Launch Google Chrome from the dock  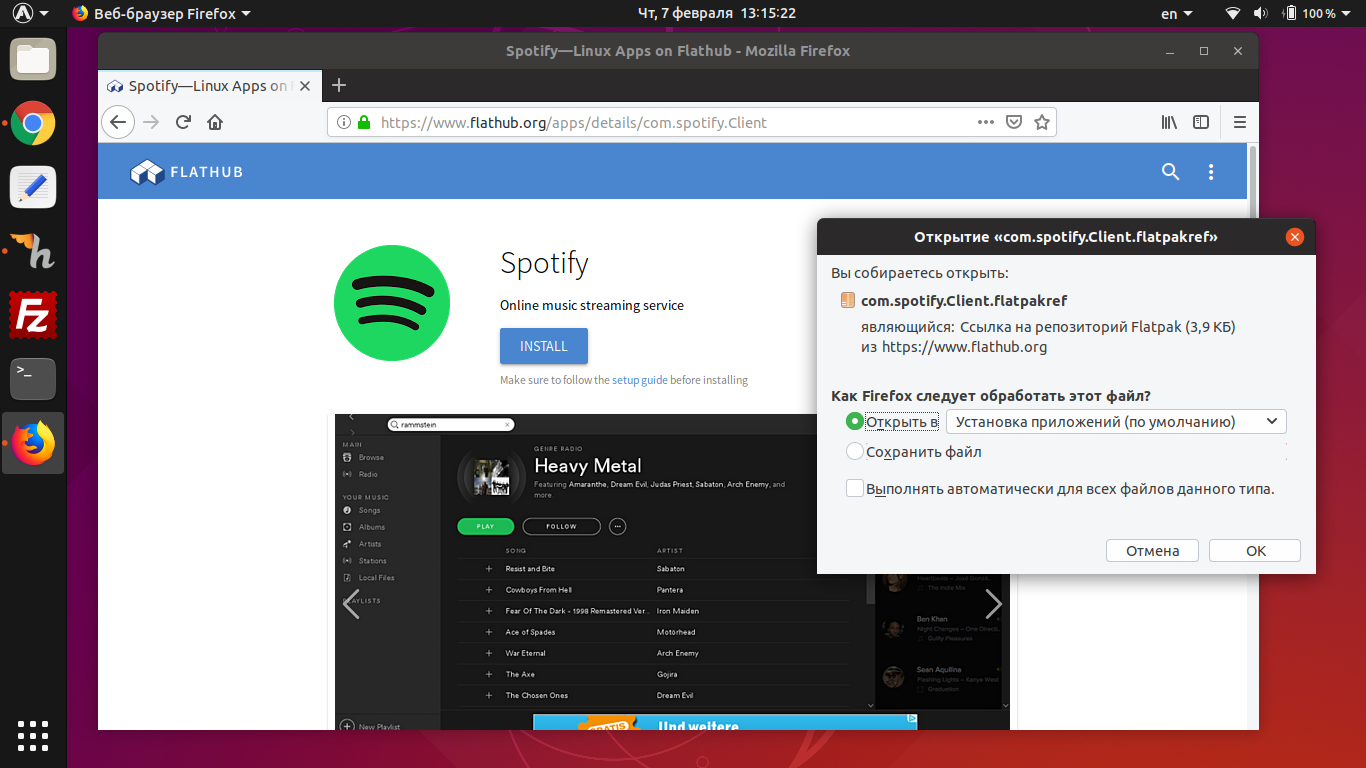pyautogui.click(x=33, y=124)
